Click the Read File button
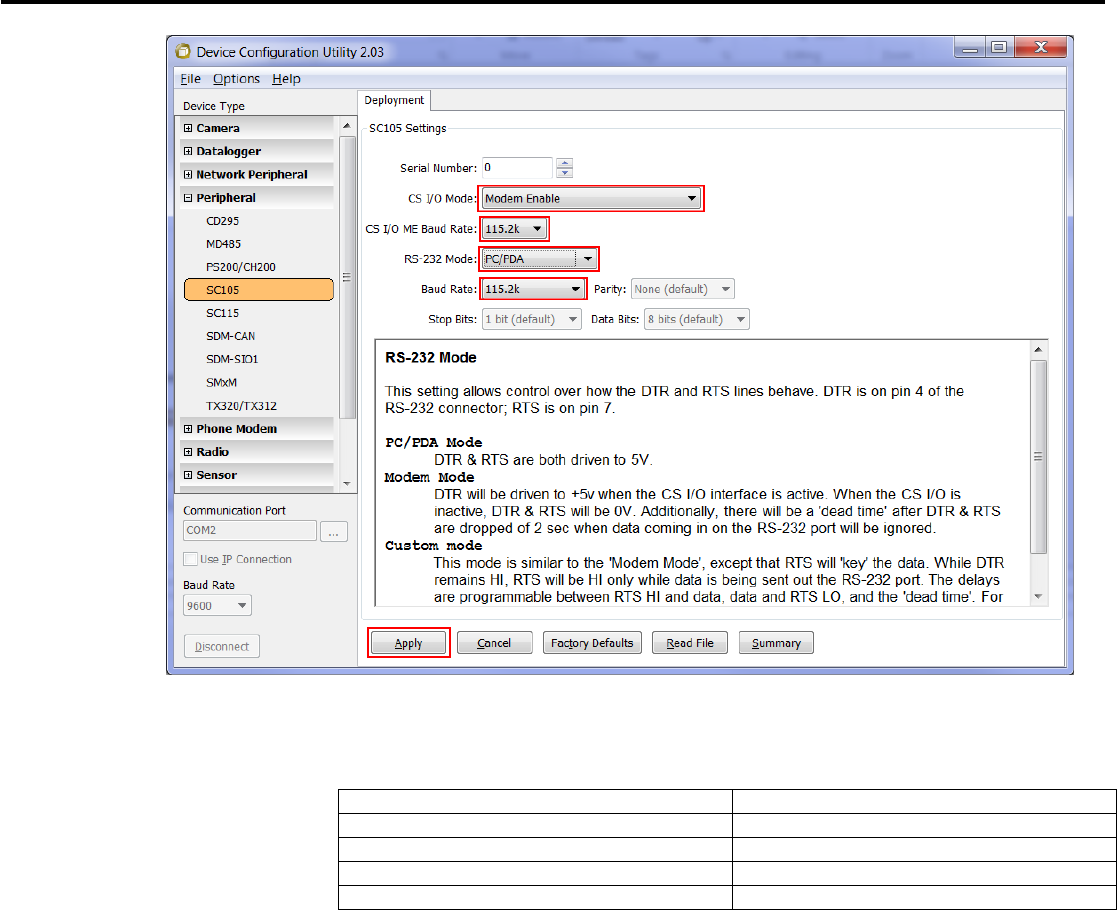This screenshot has width=1117, height=910. 690,643
